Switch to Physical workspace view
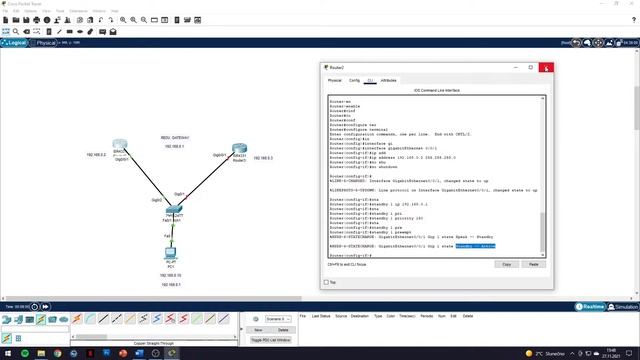The width and height of the screenshot is (640, 360). (43, 43)
